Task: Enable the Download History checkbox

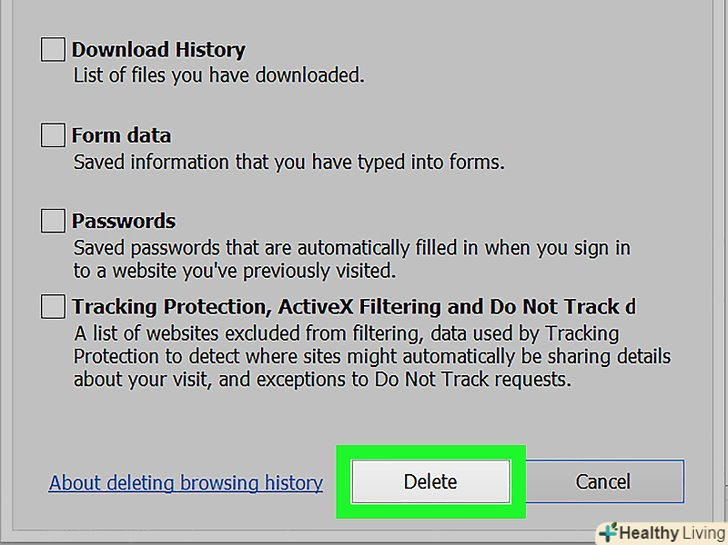Action: 53,49
